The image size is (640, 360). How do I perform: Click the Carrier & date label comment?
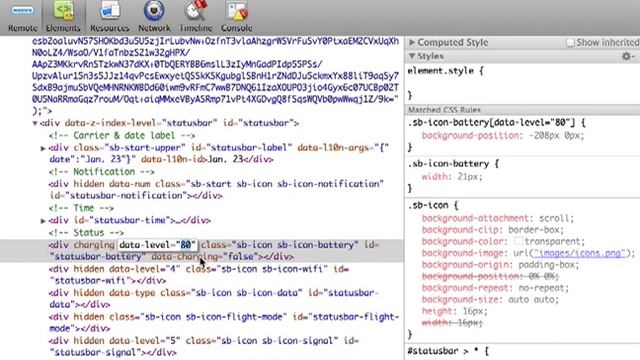pos(122,136)
